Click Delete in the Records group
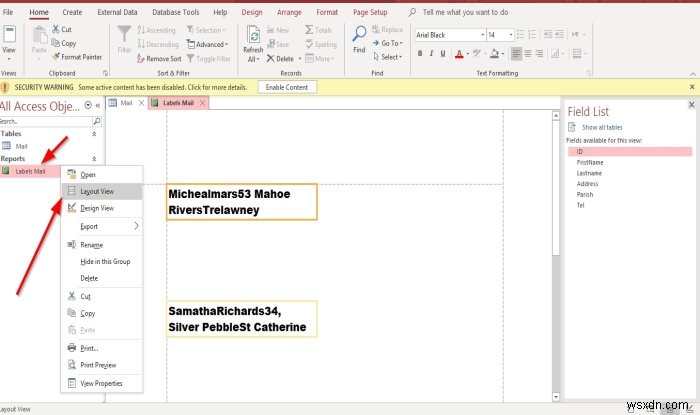700x415 pixels. [280, 58]
